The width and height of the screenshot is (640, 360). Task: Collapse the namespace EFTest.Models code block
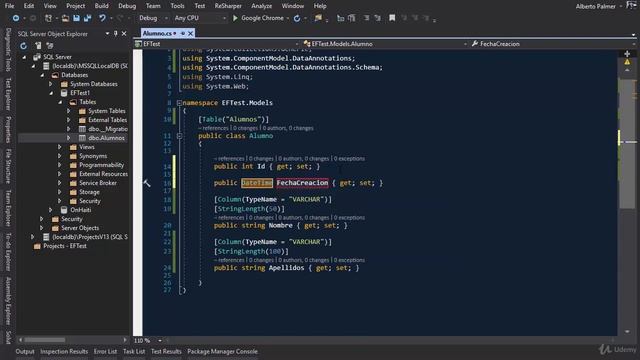click(x=179, y=103)
